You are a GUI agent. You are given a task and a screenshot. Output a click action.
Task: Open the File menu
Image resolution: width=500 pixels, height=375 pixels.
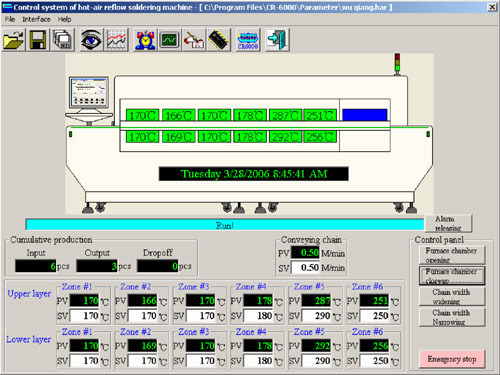[x=10, y=19]
